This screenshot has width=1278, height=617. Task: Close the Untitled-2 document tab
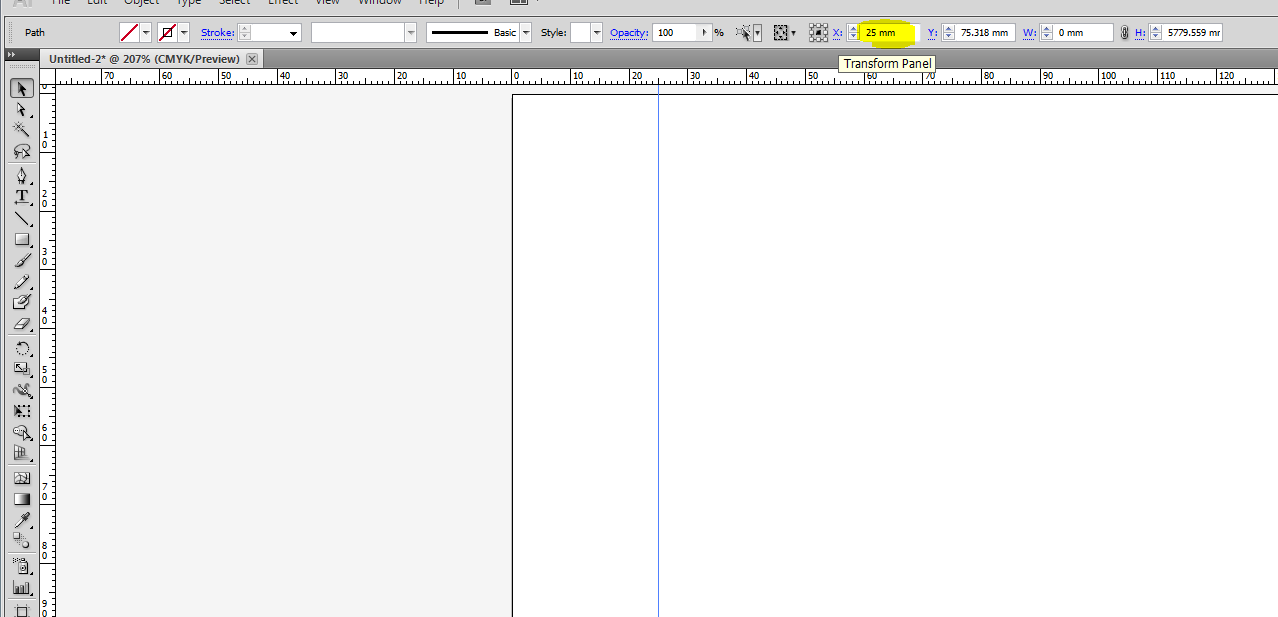[x=252, y=59]
